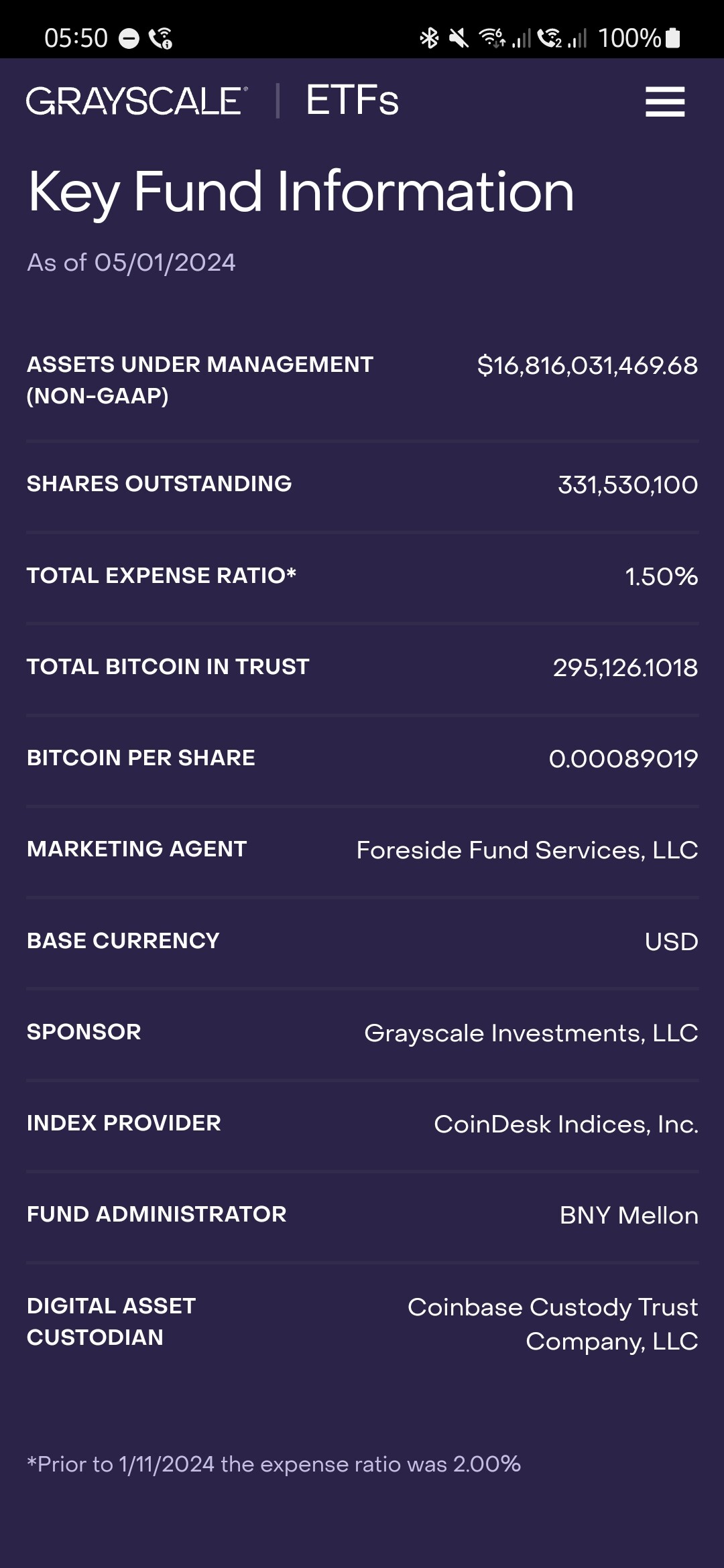Tap the 05:50 clock
This screenshot has width=724, height=1568.
click(x=76, y=38)
